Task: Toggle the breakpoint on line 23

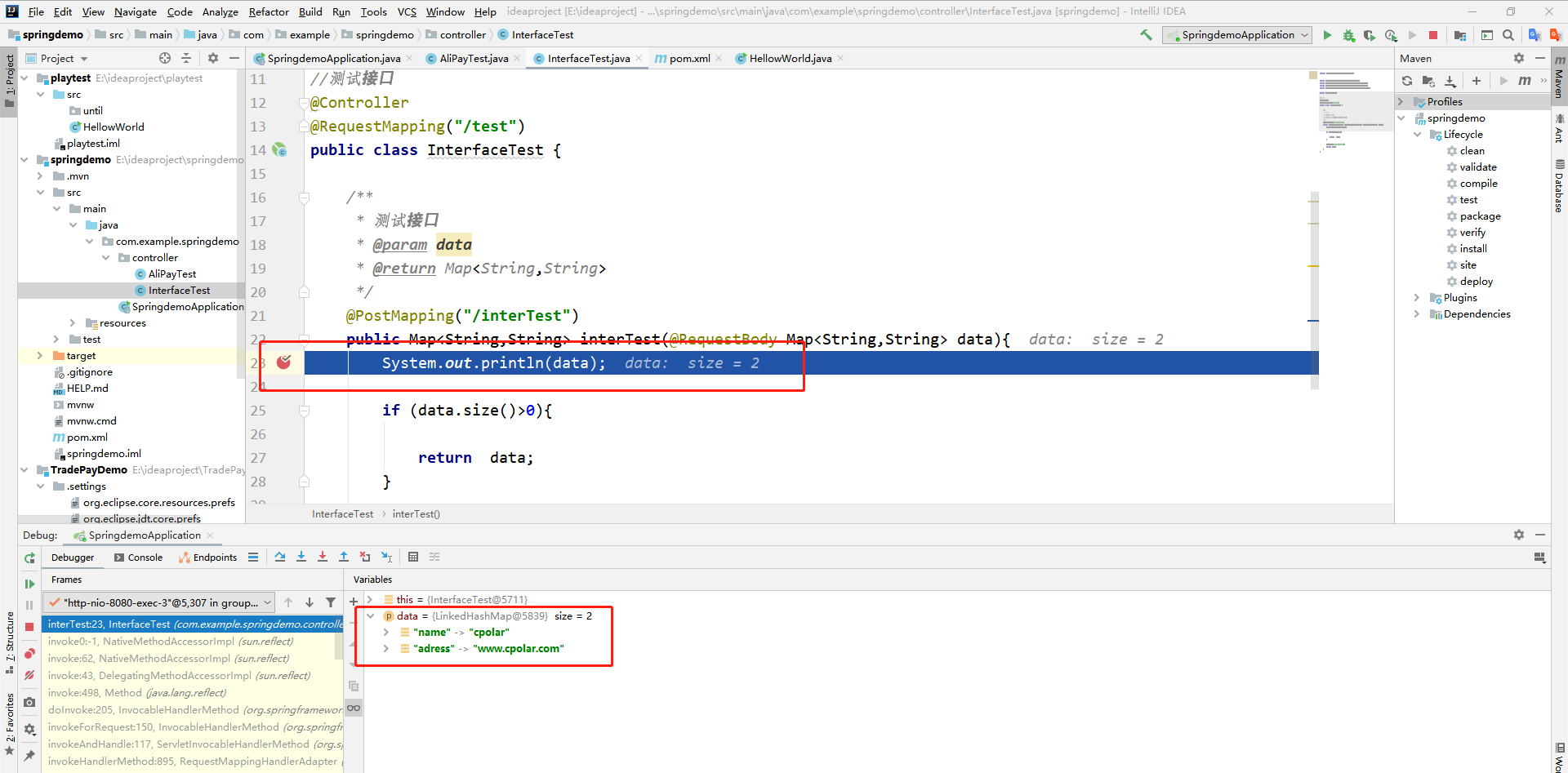Action: pyautogui.click(x=283, y=362)
